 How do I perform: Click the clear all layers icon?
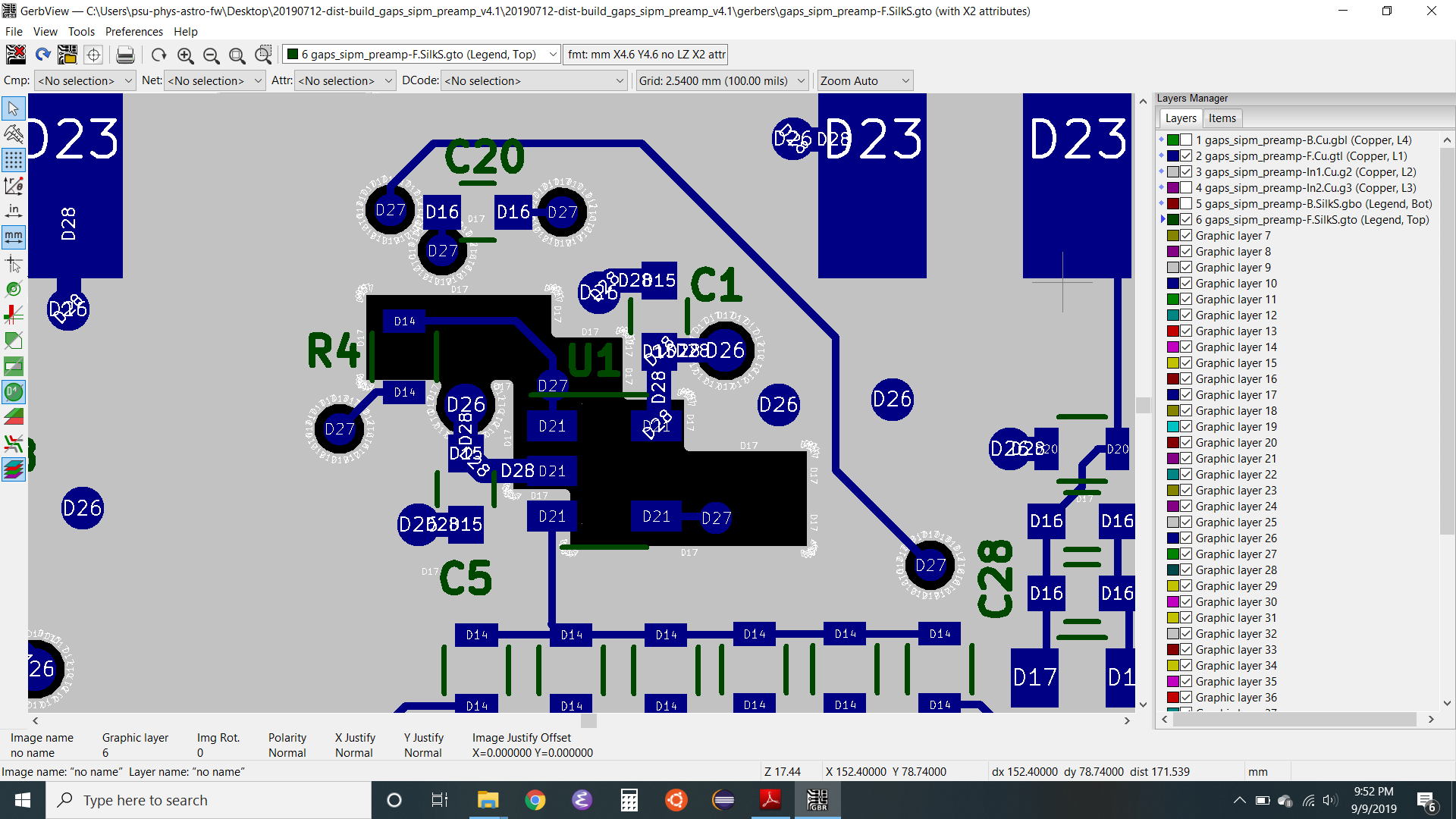16,55
